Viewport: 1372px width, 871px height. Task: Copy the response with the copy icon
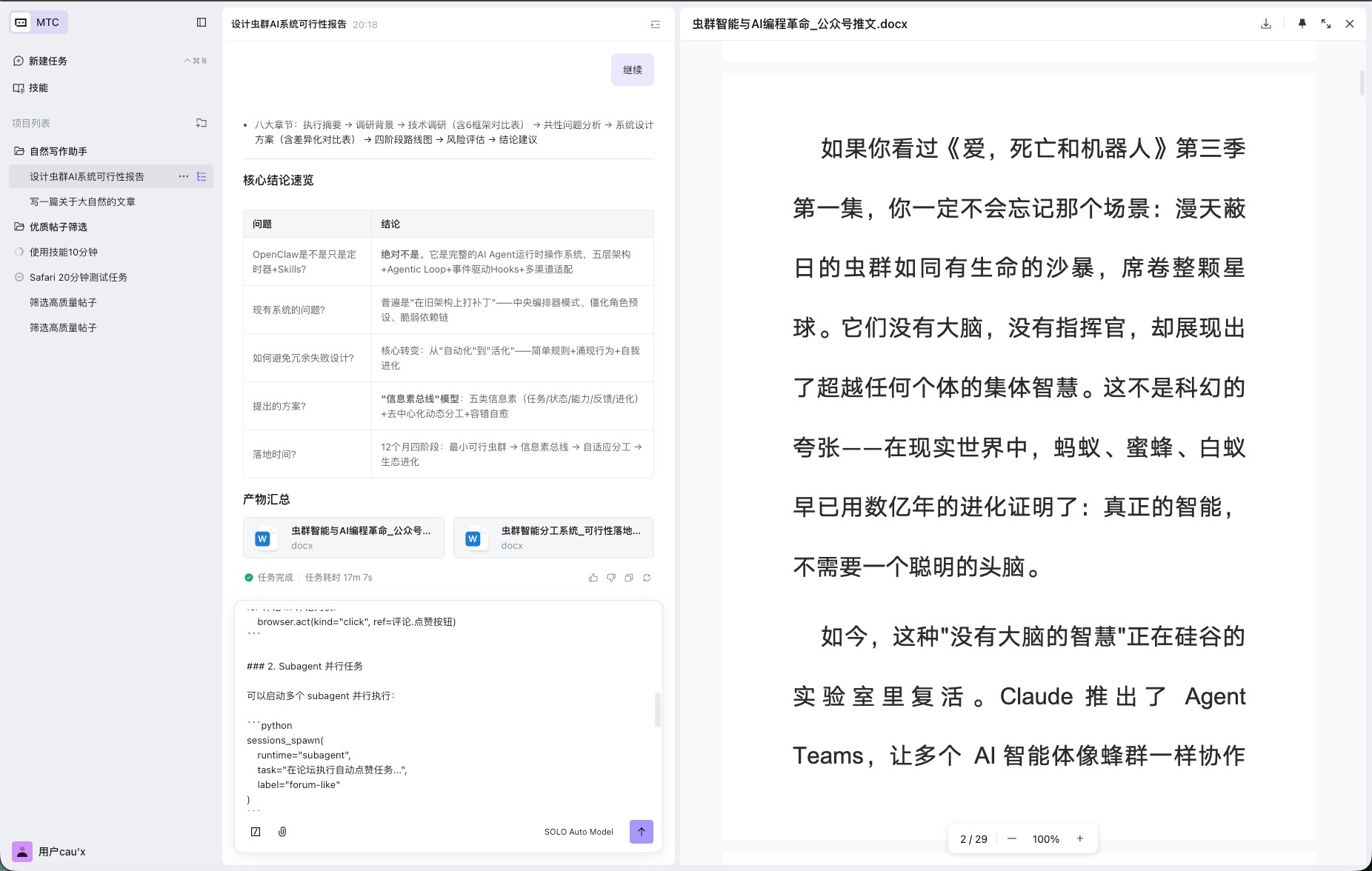(x=629, y=578)
